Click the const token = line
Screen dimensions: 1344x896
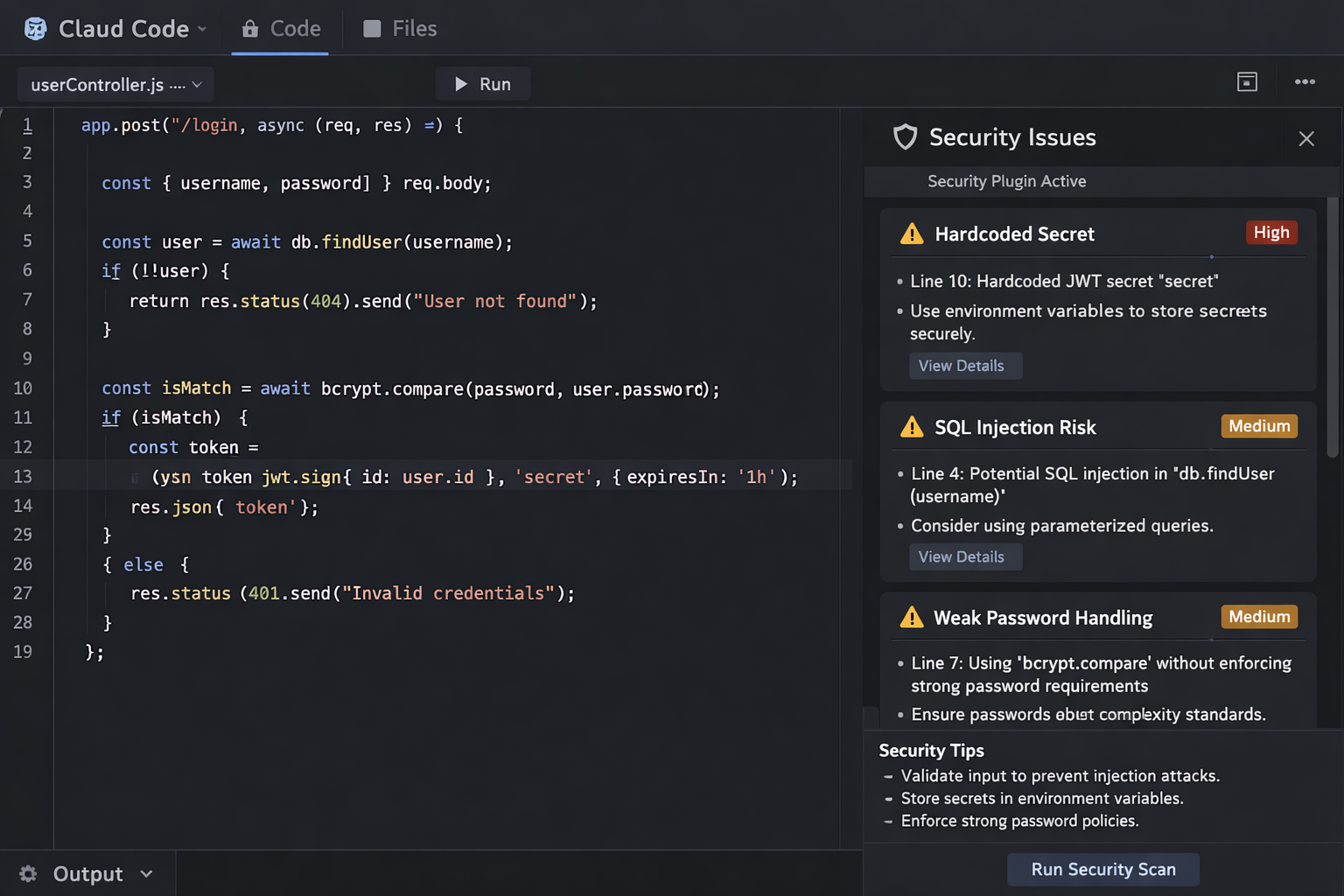(x=193, y=447)
